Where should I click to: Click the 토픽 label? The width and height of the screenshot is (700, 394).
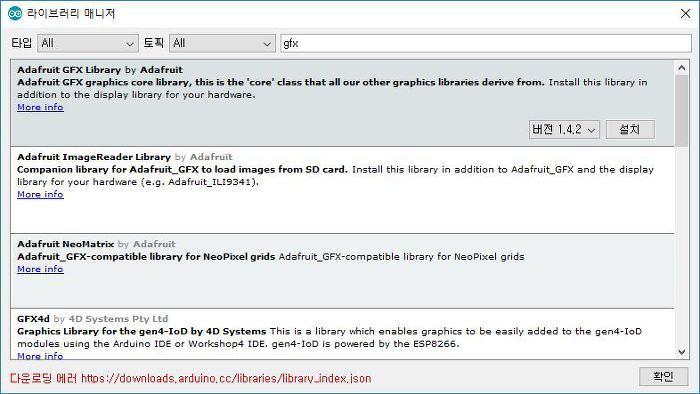(154, 43)
